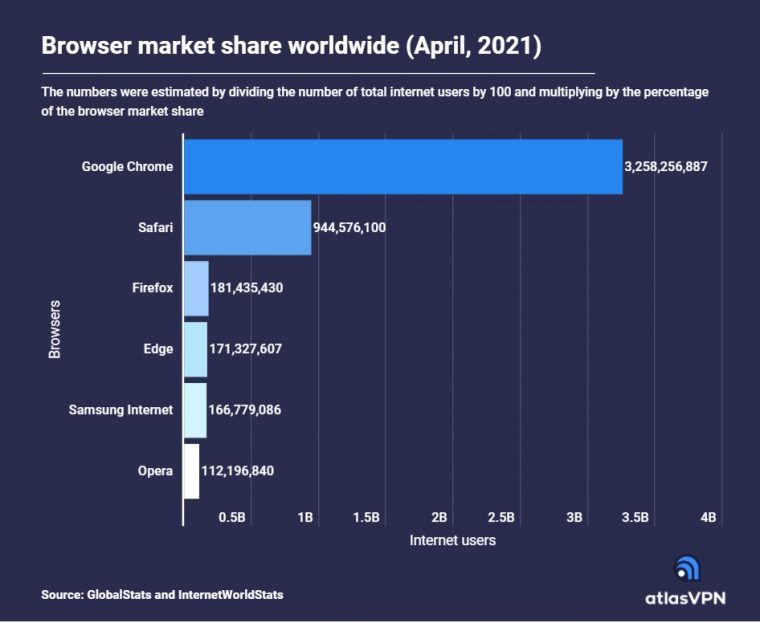Click the Firefox bar
Screen dimensions: 760x623
(197, 288)
